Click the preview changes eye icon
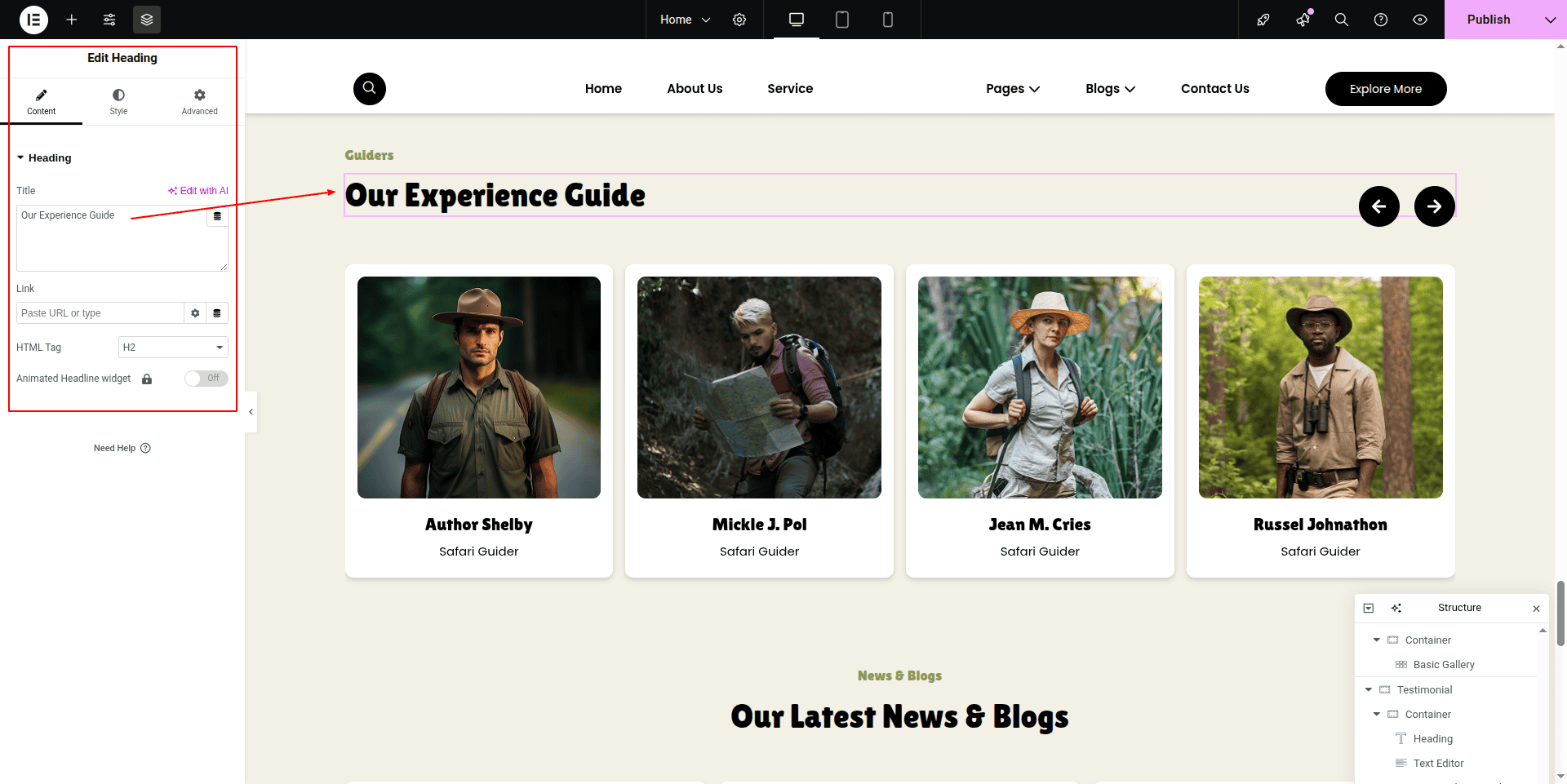1567x784 pixels. click(x=1420, y=20)
